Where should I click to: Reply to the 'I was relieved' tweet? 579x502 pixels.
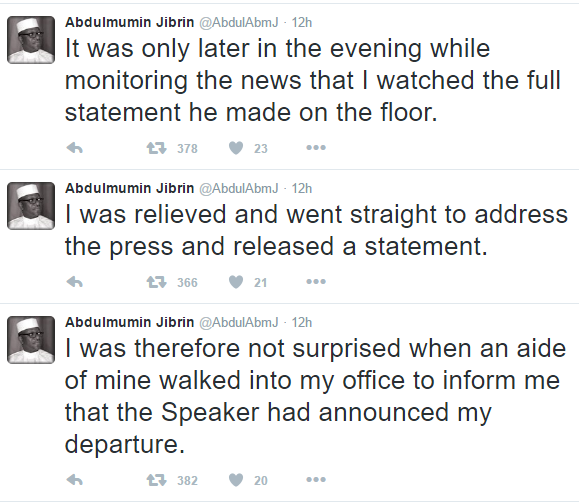click(75, 282)
